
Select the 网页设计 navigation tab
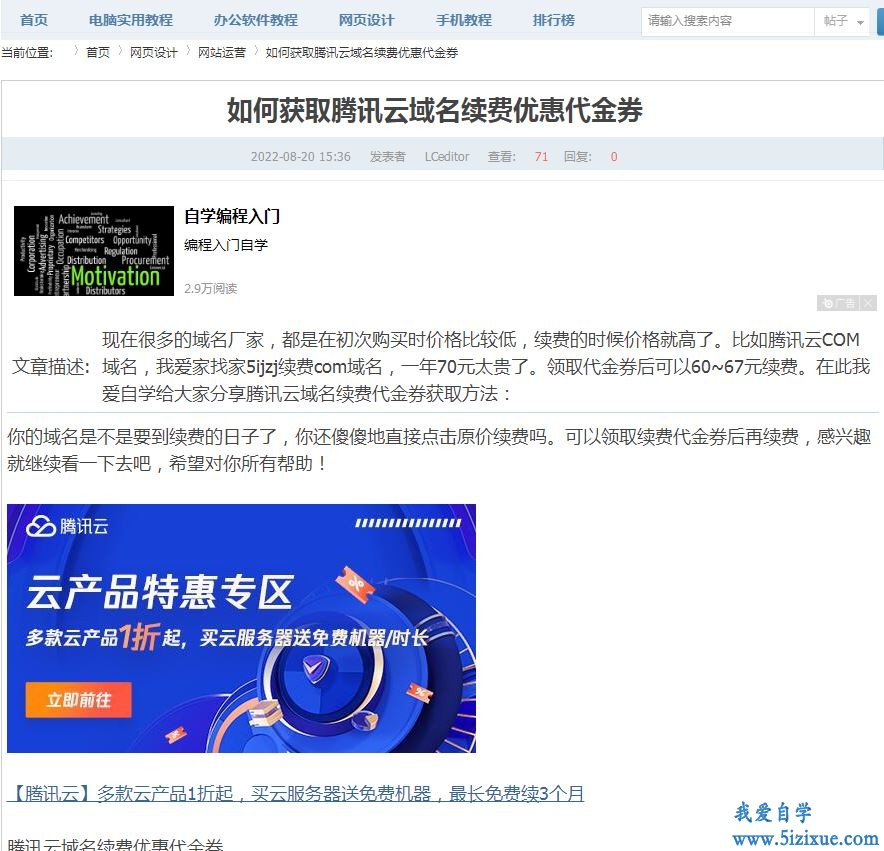[366, 20]
